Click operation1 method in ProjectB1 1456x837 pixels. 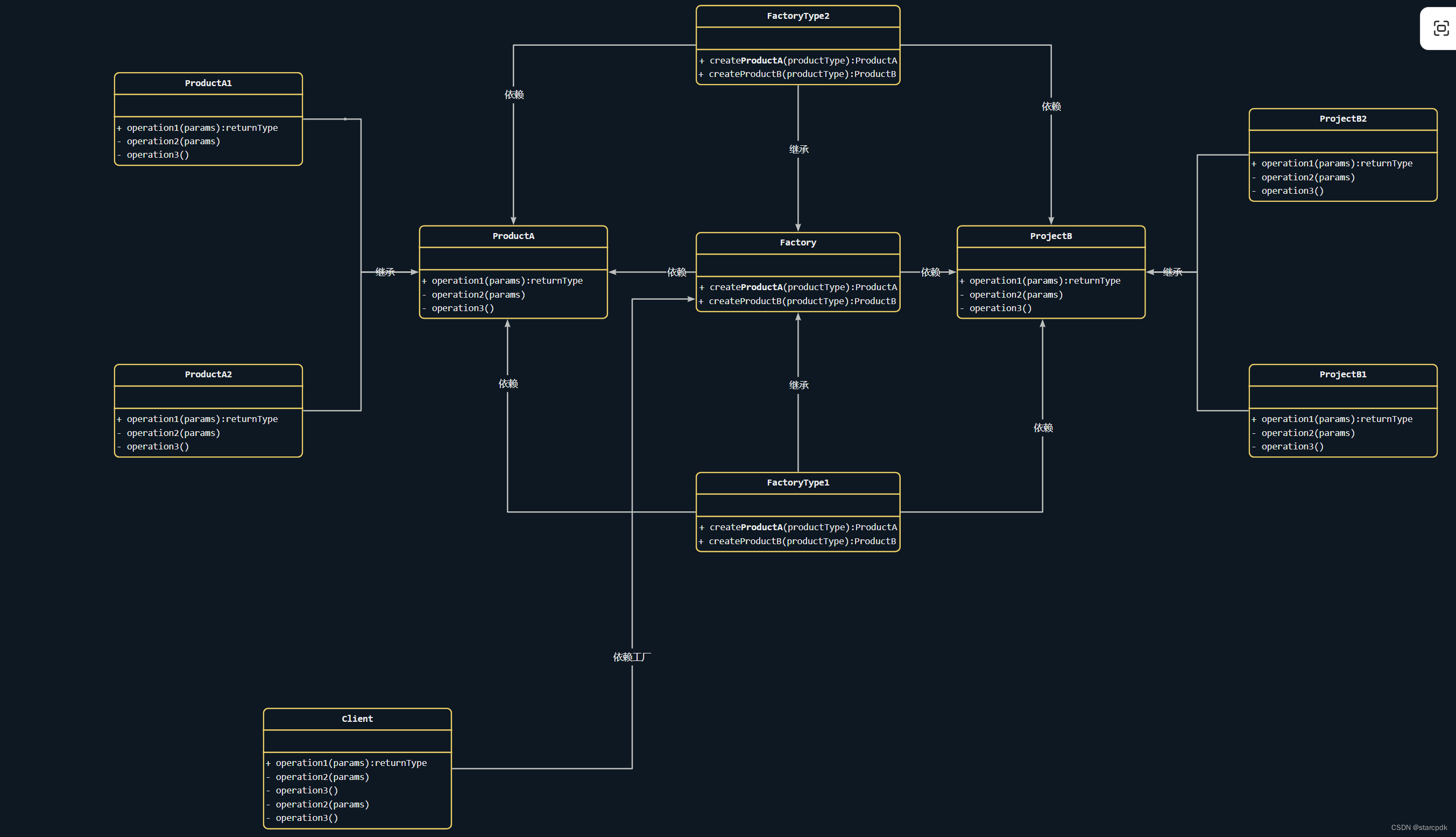[x=1332, y=419]
